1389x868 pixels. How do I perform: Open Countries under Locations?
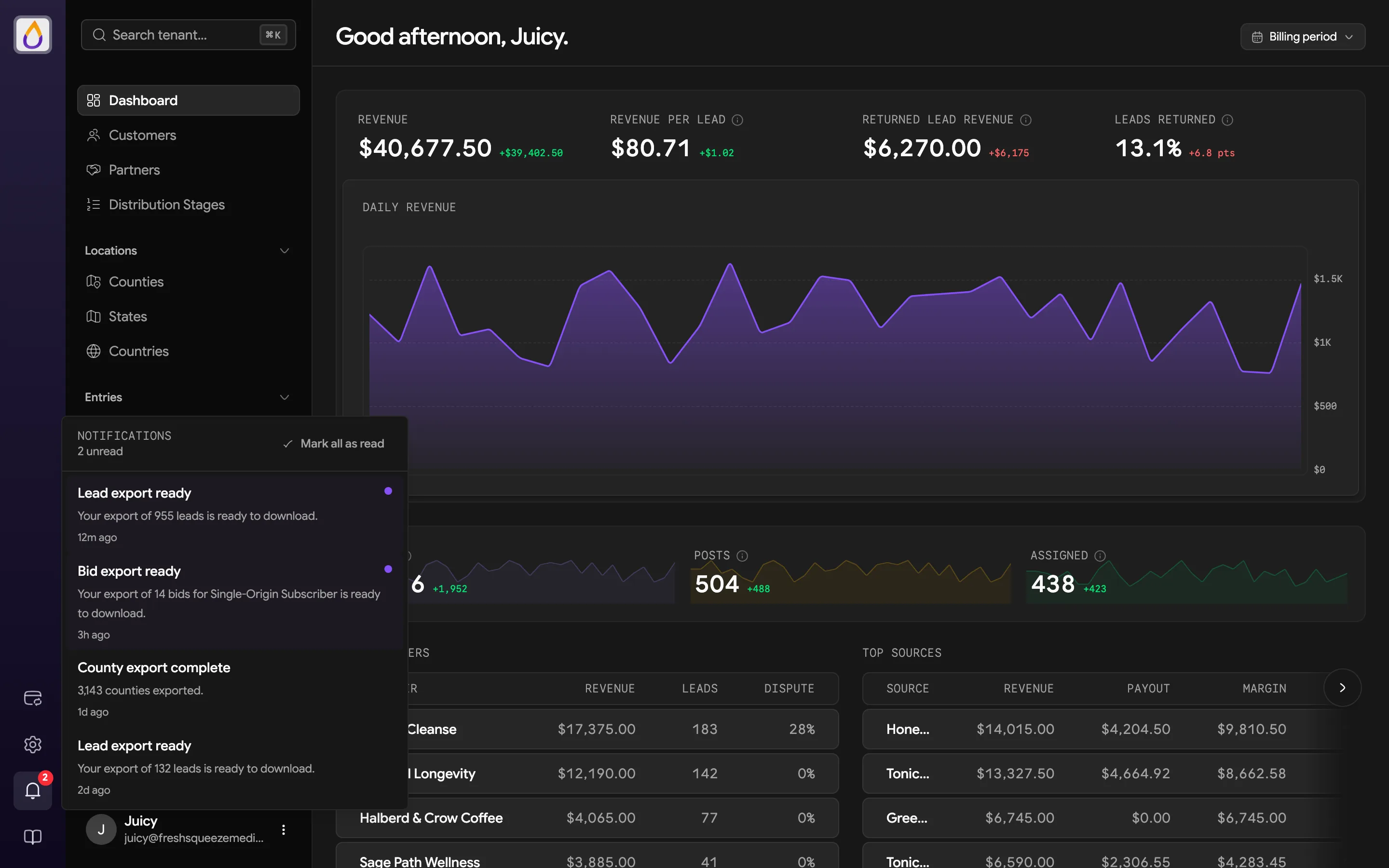click(x=188, y=352)
